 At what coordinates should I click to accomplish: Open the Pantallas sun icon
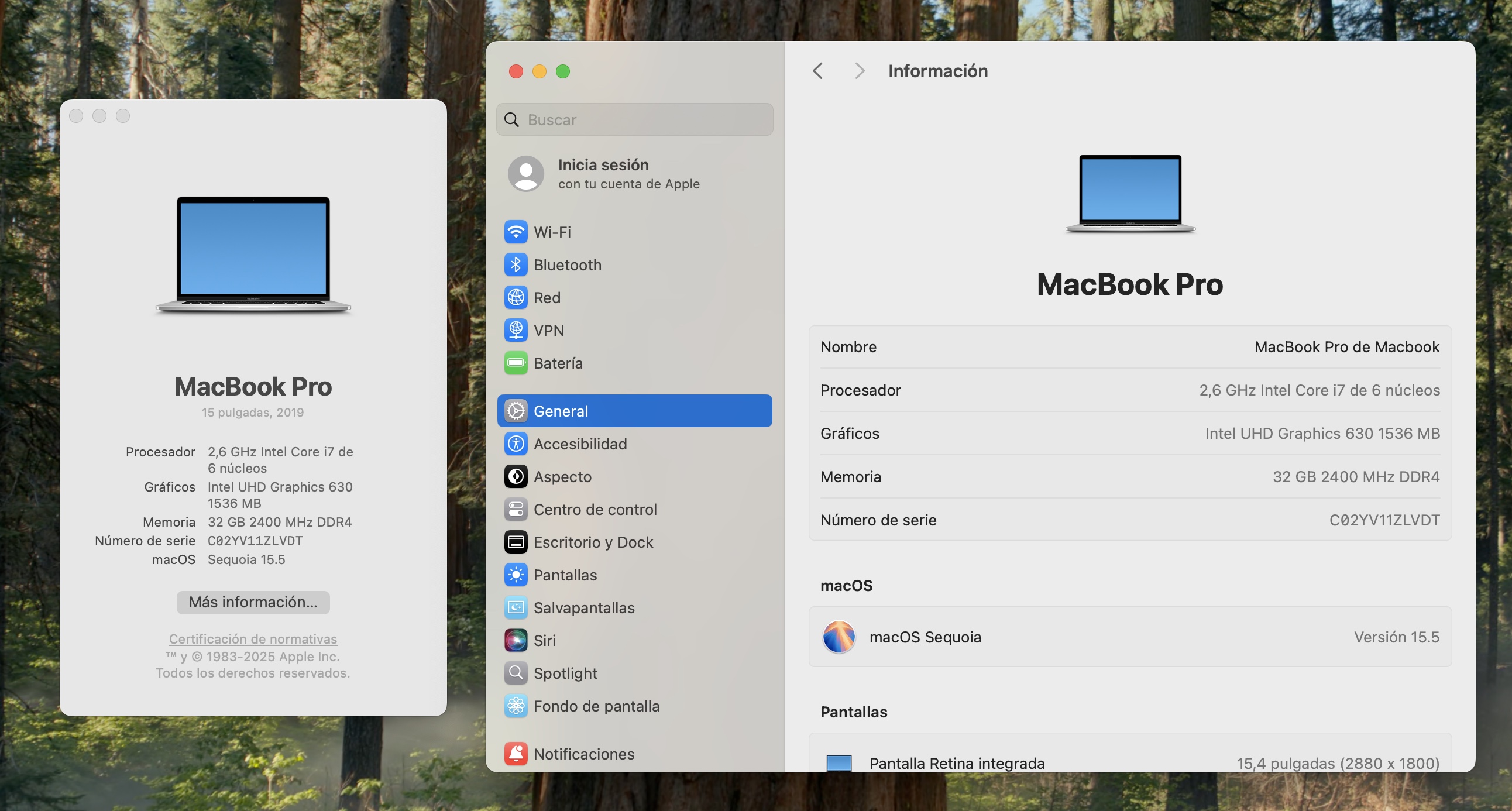coord(516,575)
